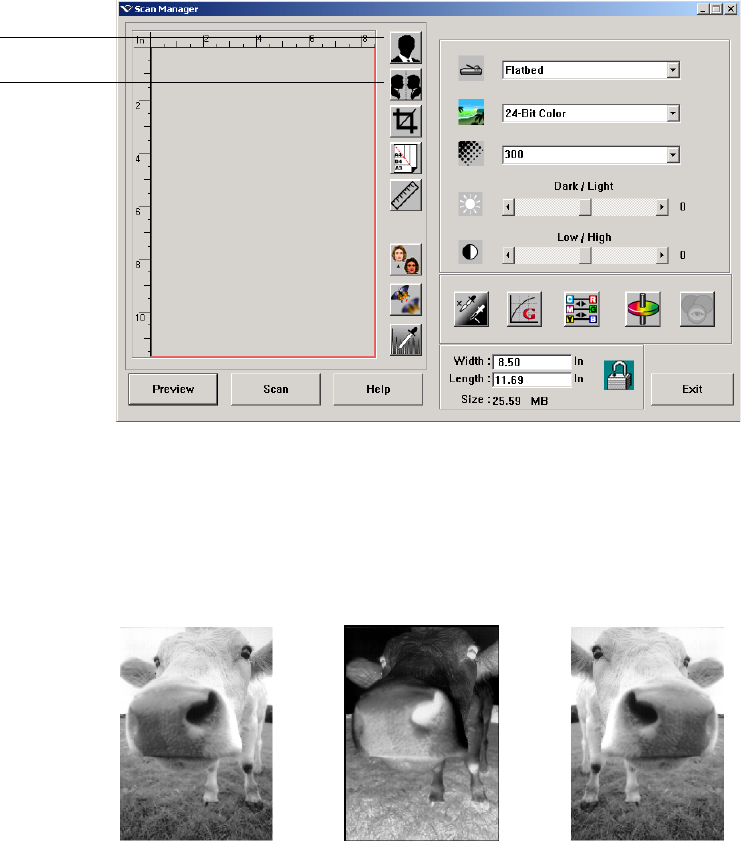
Task: Open the gamma curve tool icon
Action: pos(525,309)
